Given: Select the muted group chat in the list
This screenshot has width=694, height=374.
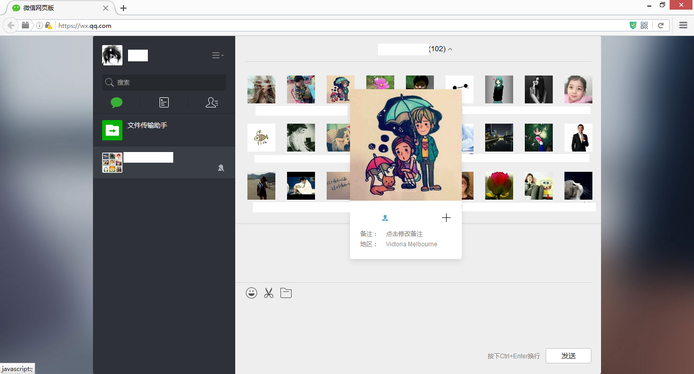Looking at the screenshot, I should pyautogui.click(x=164, y=162).
